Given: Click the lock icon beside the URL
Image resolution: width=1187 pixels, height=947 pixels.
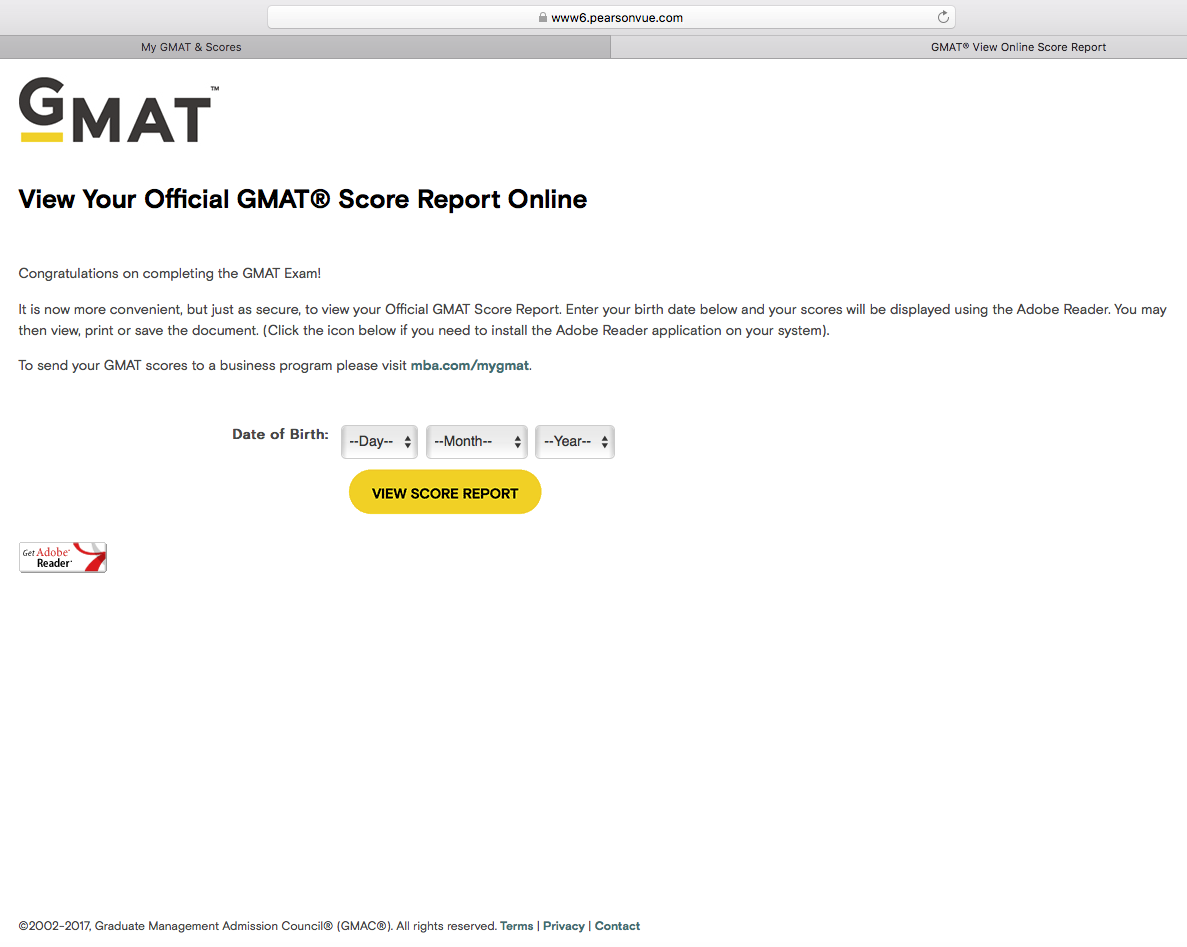Looking at the screenshot, I should pyautogui.click(x=543, y=17).
